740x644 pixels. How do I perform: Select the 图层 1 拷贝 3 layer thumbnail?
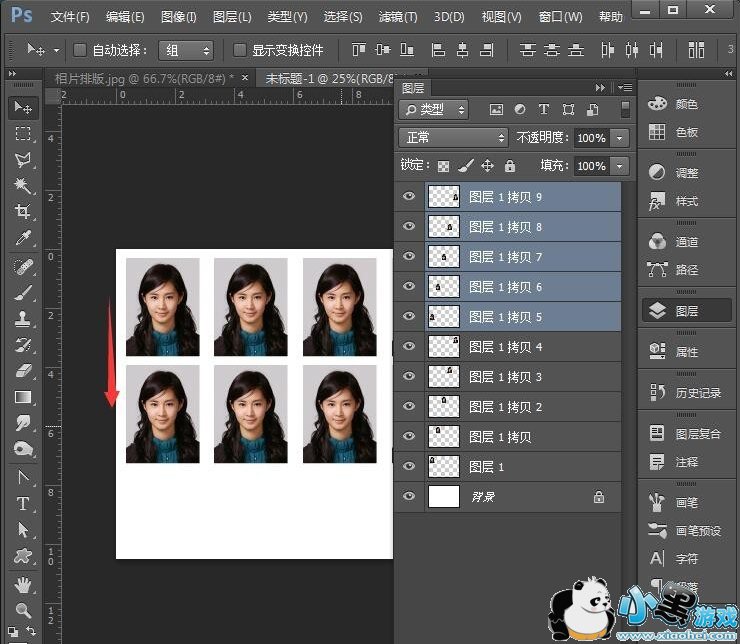(x=443, y=377)
